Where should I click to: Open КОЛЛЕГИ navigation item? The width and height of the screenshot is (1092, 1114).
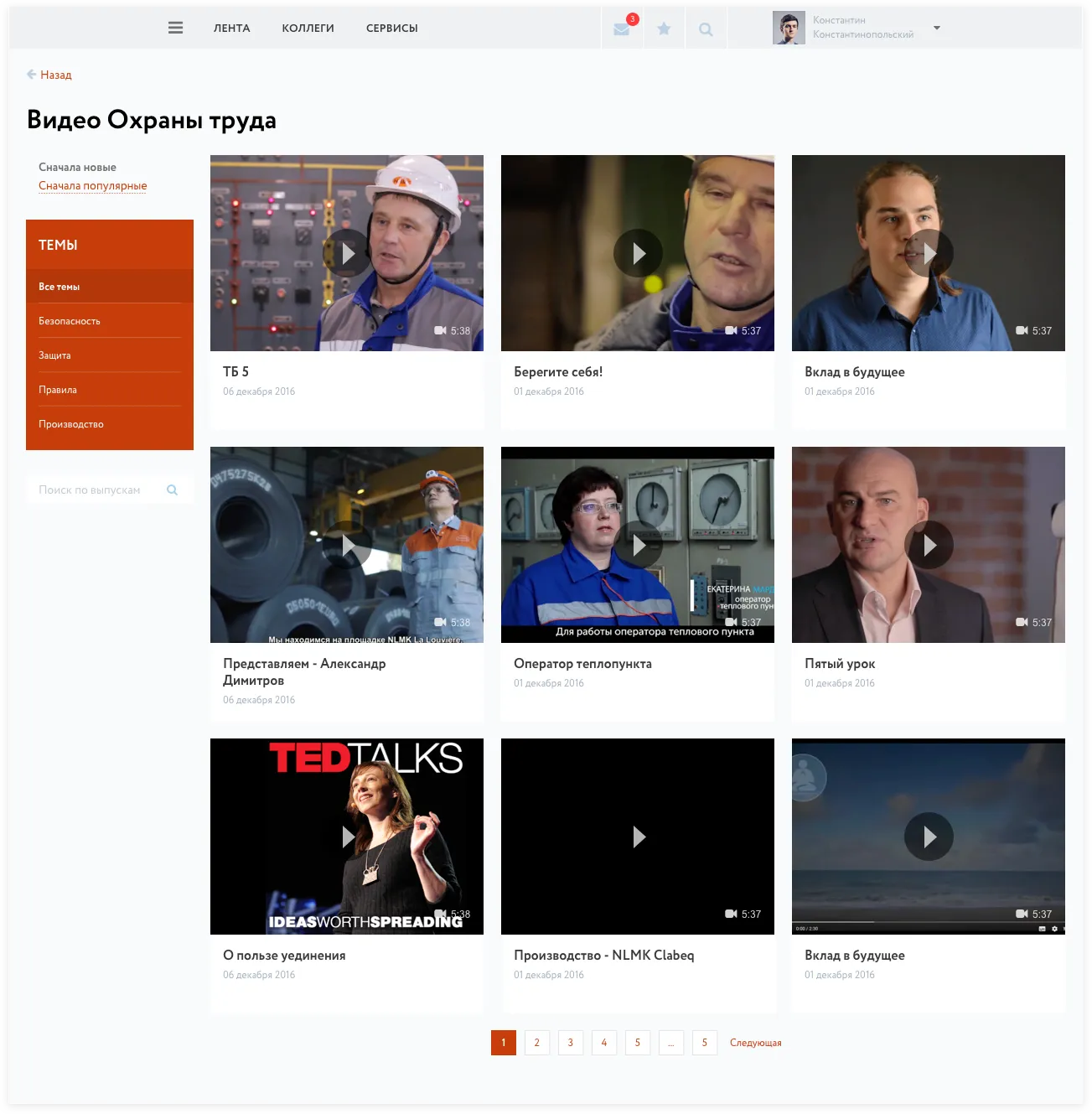(x=308, y=28)
